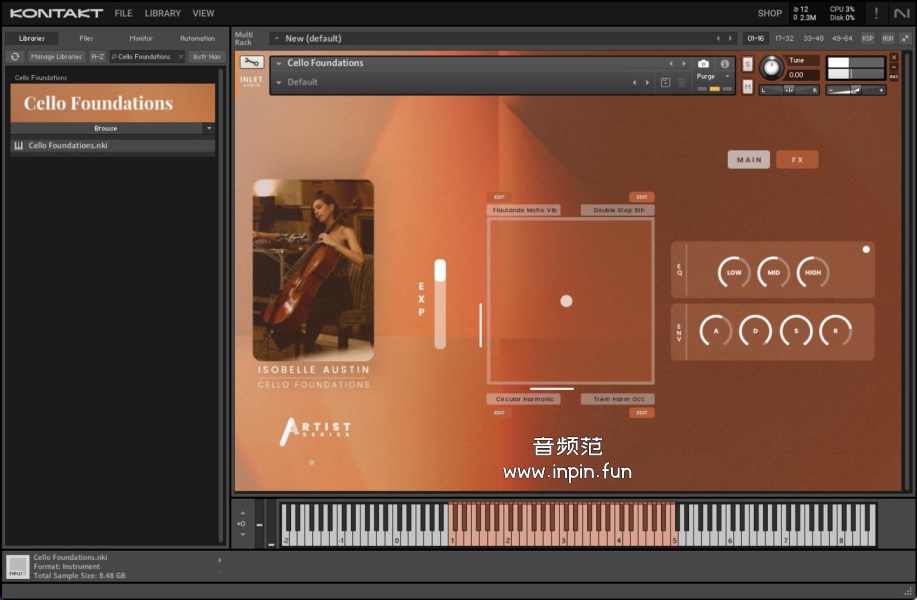Click the EXP expression slider
This screenshot has width=917, height=600.
tap(440, 304)
